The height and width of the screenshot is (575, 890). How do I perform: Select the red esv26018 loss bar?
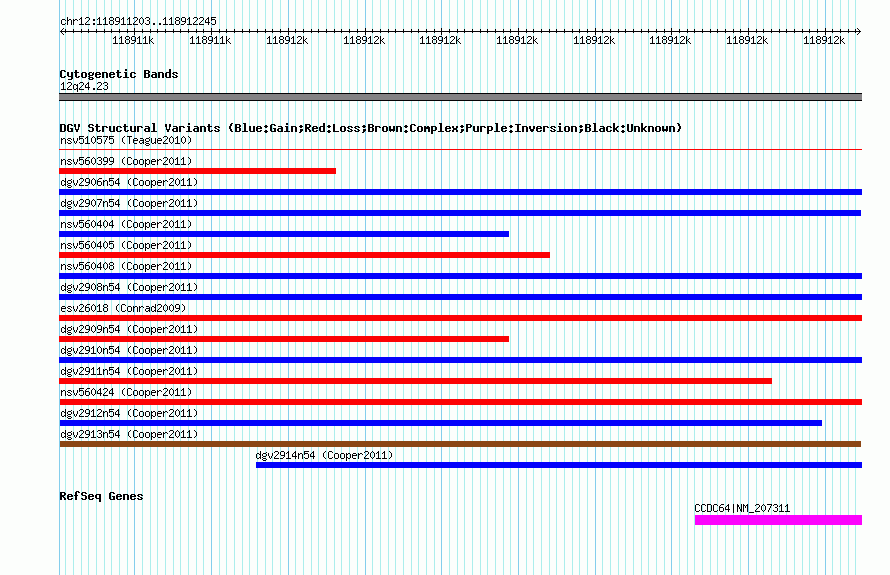(460, 318)
